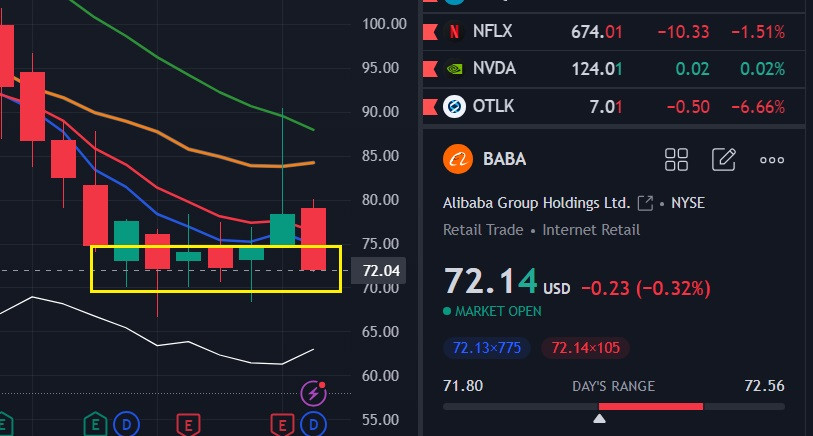This screenshot has height=436, width=813.
Task: Click the fully visible green E earnings marker
Action: pyautogui.click(x=95, y=425)
